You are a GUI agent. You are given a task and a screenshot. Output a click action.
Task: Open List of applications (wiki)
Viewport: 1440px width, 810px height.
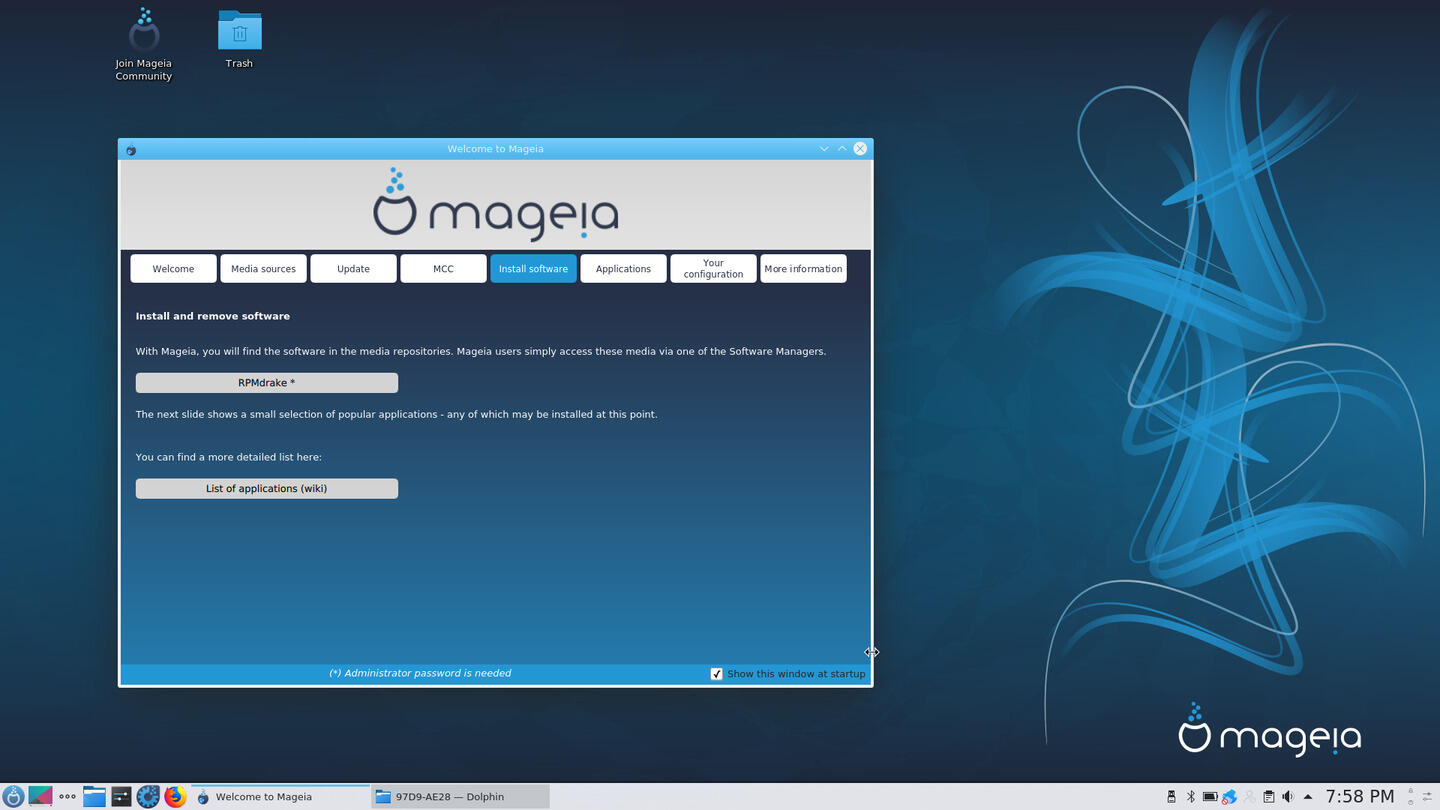[267, 489]
